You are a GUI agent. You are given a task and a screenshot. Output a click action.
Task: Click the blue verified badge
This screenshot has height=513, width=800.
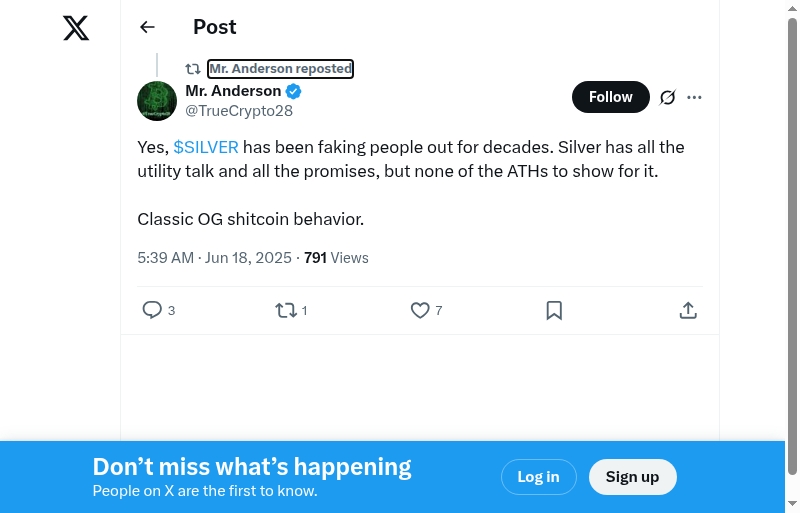tap(294, 91)
